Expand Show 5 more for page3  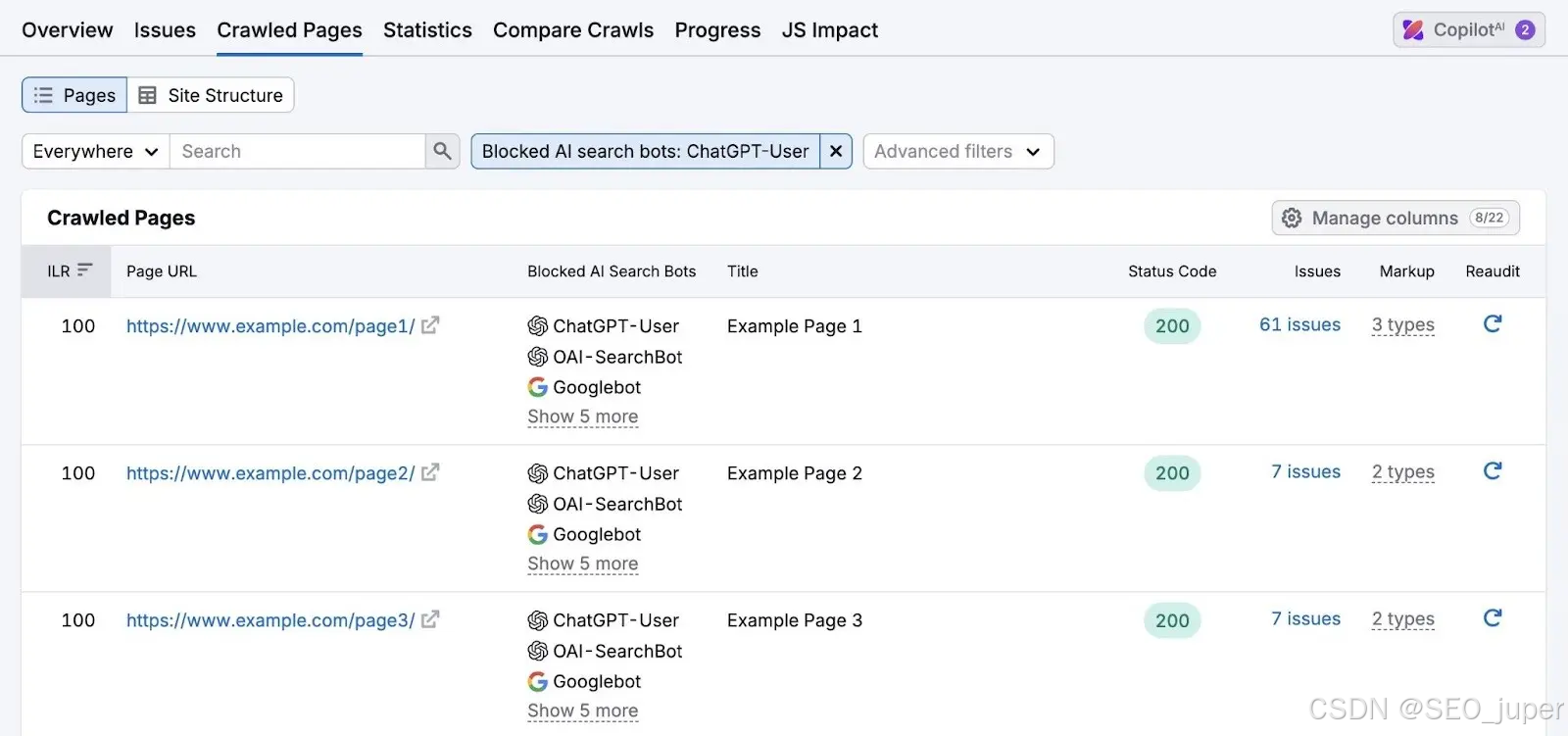[583, 711]
